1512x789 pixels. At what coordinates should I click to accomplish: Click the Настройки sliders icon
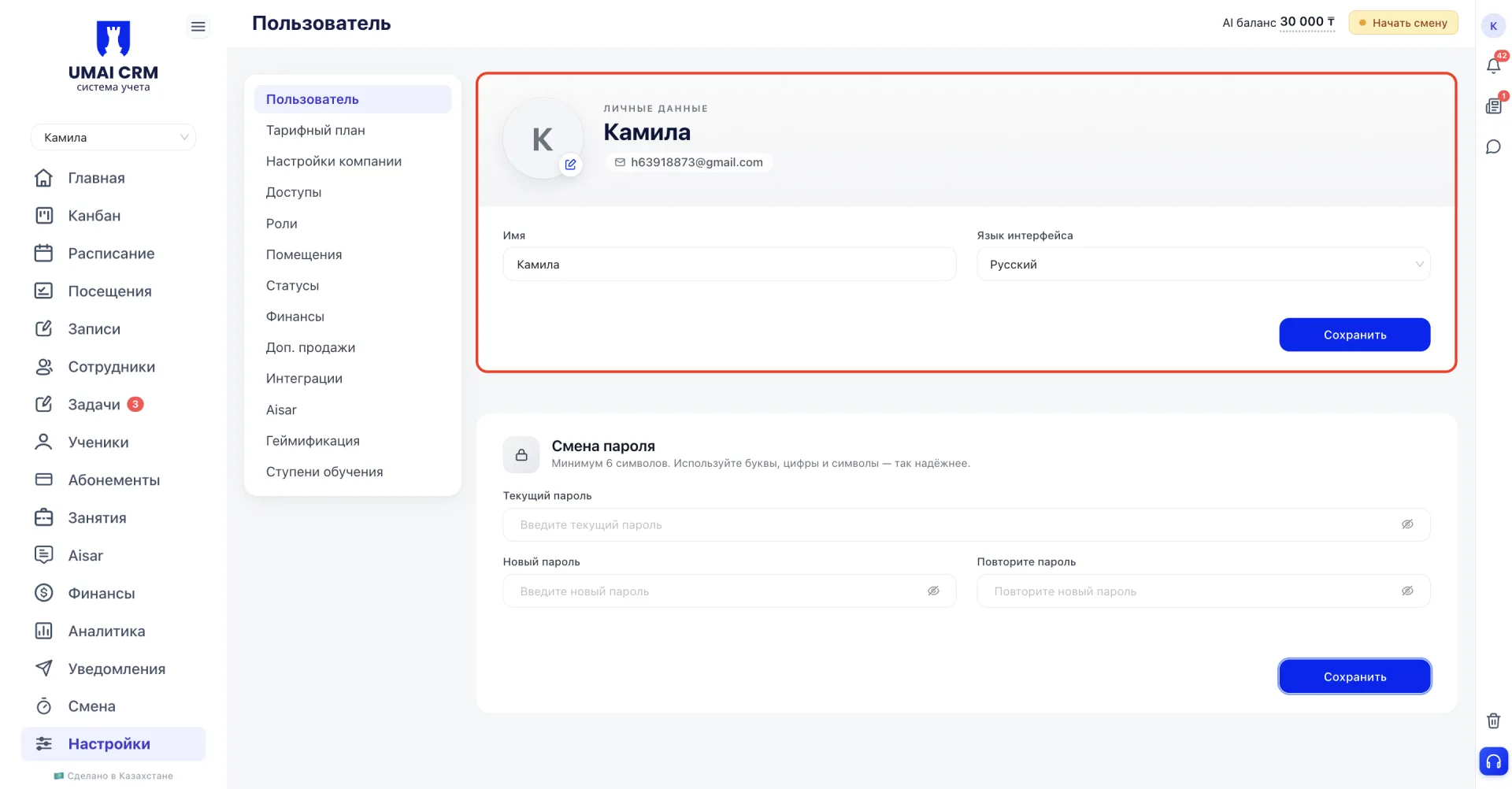point(44,744)
